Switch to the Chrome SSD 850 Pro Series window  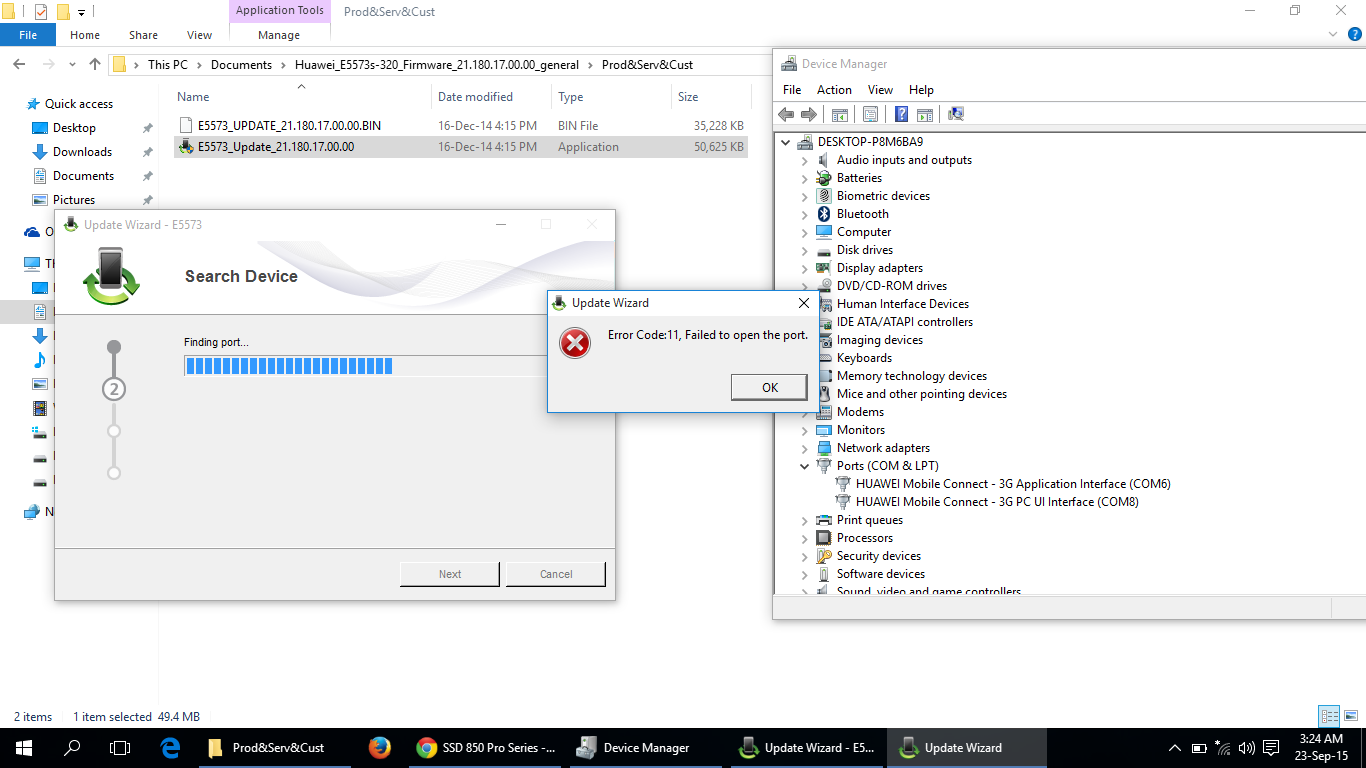point(486,748)
